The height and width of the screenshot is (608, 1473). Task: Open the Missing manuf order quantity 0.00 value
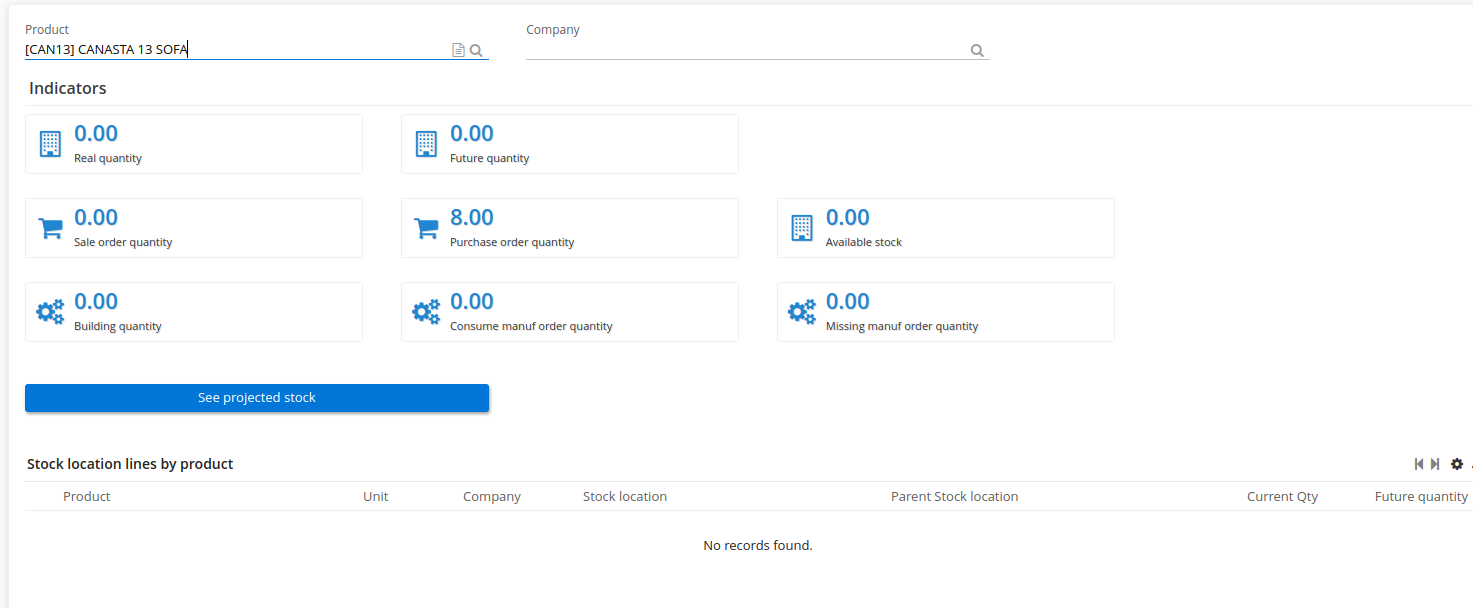click(x=848, y=302)
